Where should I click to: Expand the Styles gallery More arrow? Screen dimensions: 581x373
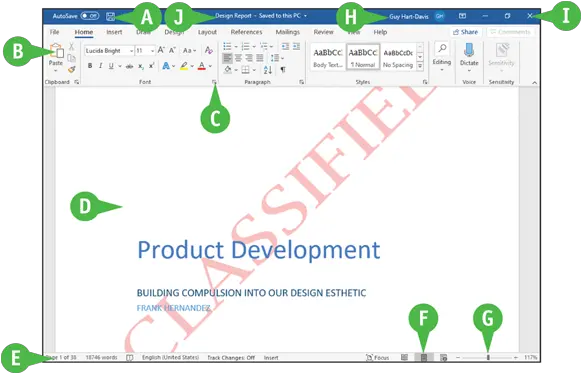click(x=420, y=66)
